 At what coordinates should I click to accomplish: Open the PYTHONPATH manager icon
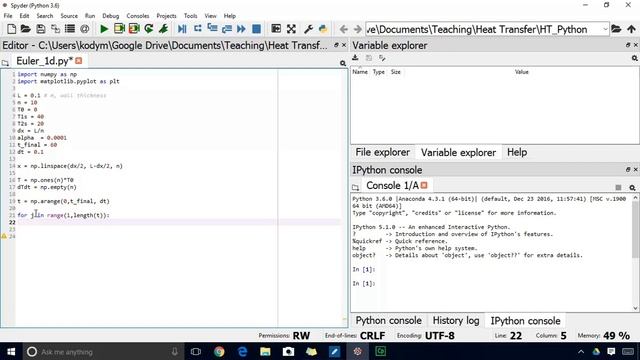[x=323, y=29]
